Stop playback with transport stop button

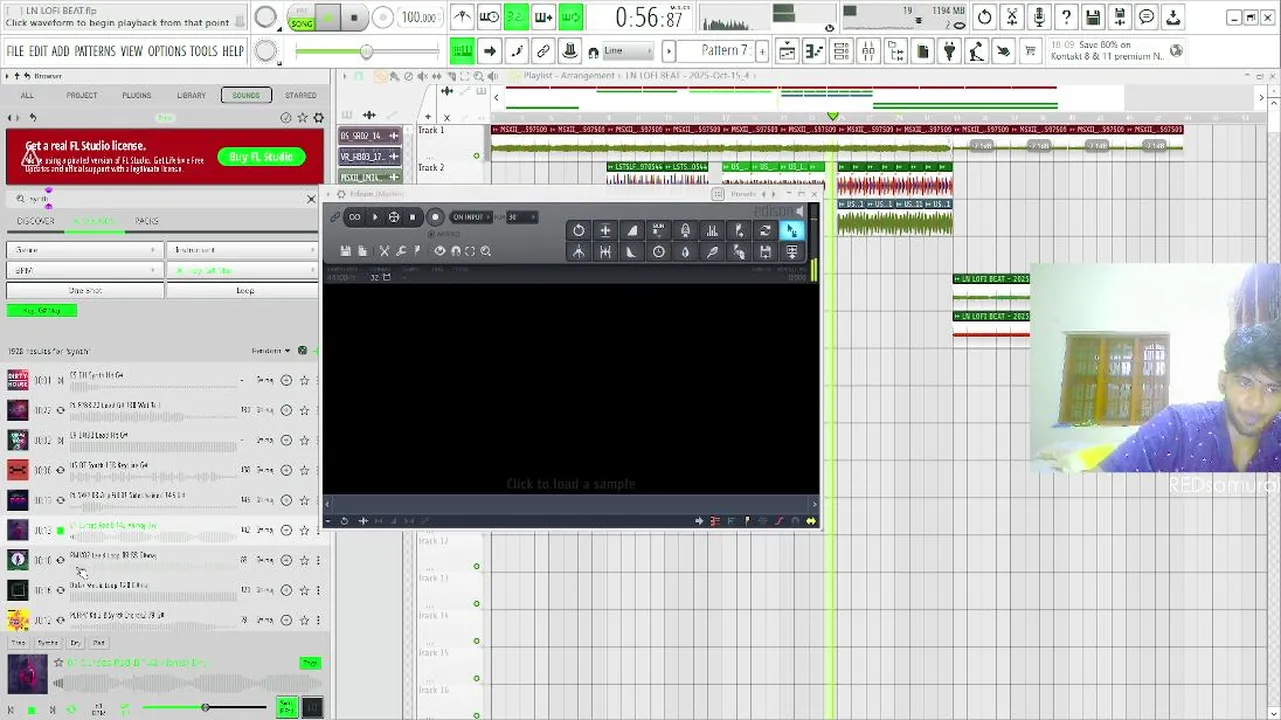click(x=354, y=18)
